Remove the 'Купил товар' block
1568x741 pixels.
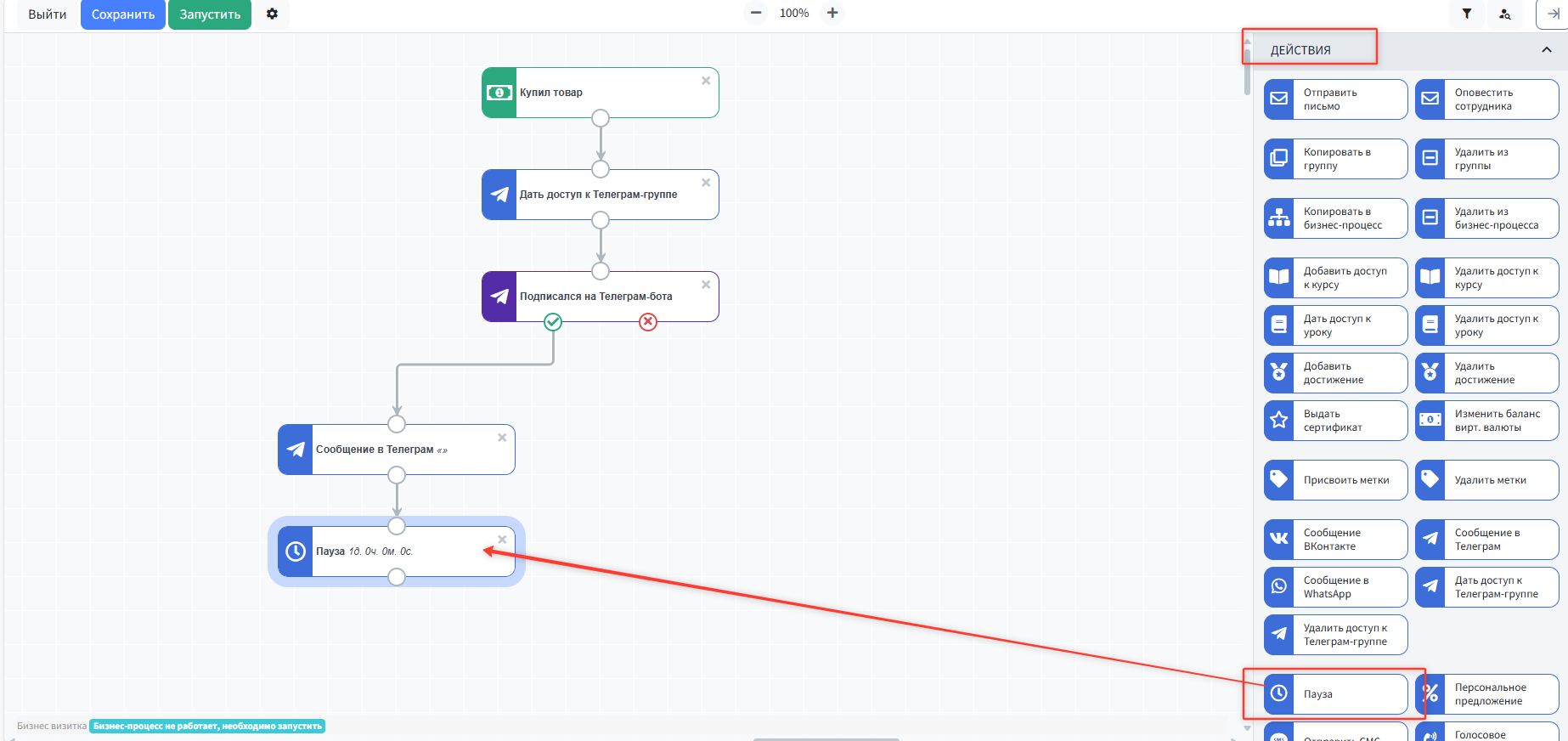click(706, 81)
